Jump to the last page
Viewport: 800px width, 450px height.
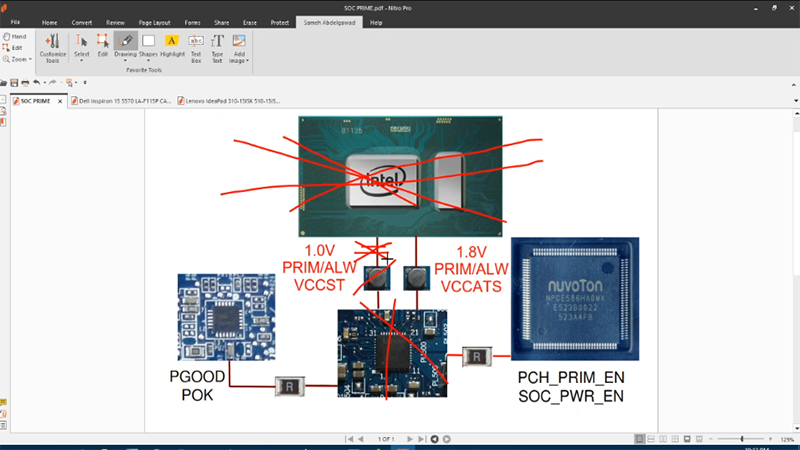point(421,439)
